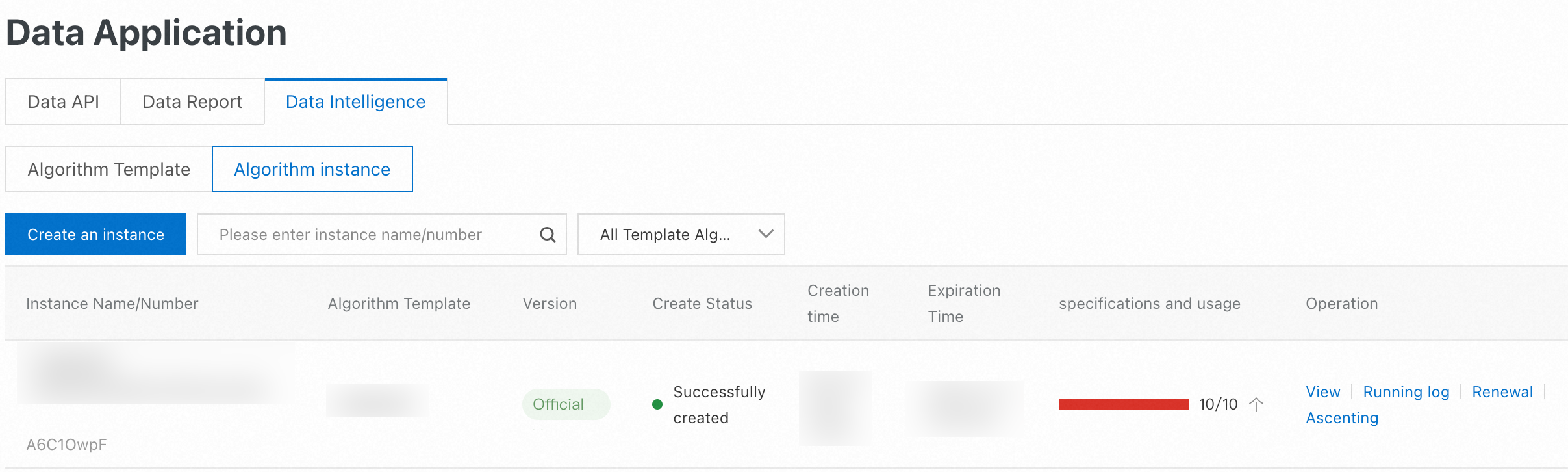
Task: Click the Successfully created status text
Action: pyautogui.click(x=719, y=405)
